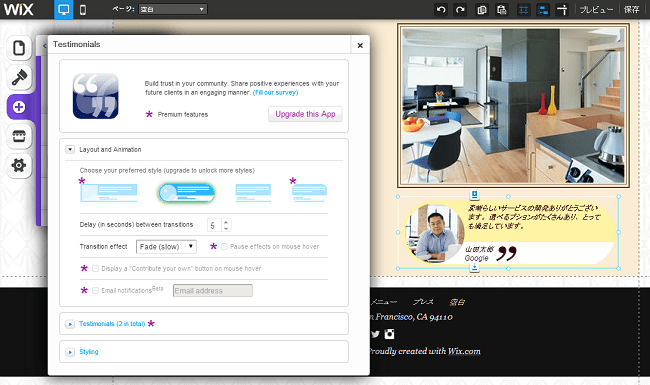The width and height of the screenshot is (650, 385).
Task: Open the Design brush panel
Action: (19, 77)
